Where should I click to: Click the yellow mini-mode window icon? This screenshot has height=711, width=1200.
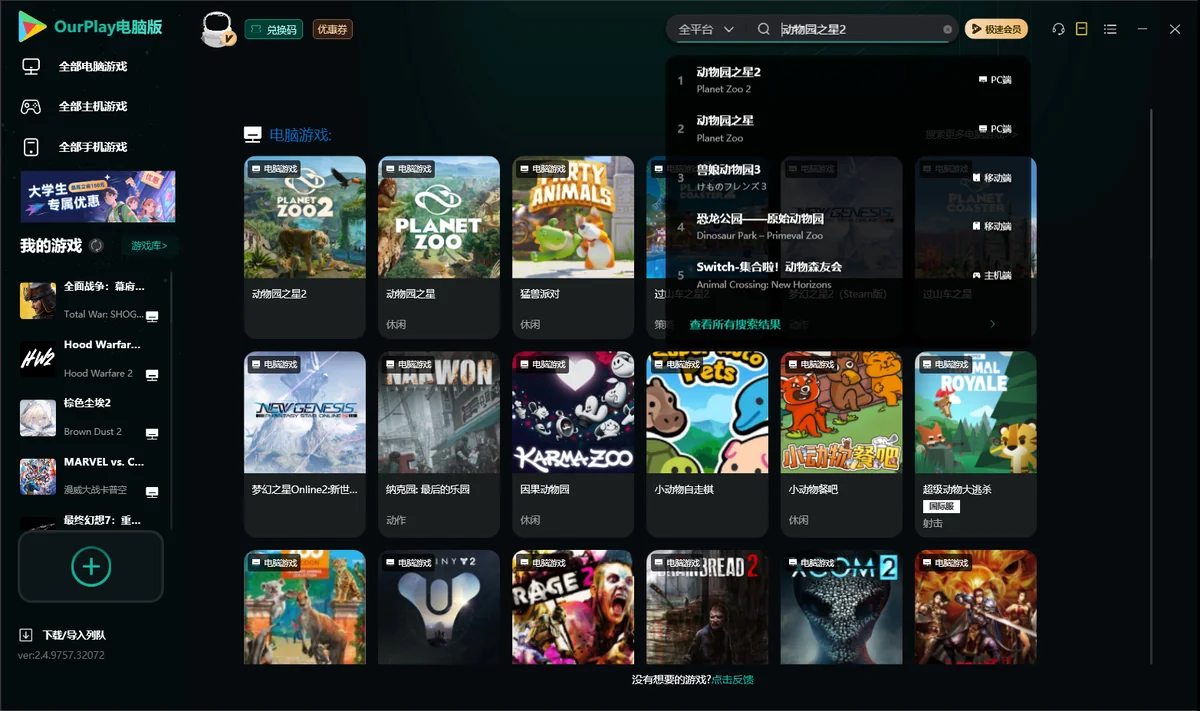pos(1082,30)
